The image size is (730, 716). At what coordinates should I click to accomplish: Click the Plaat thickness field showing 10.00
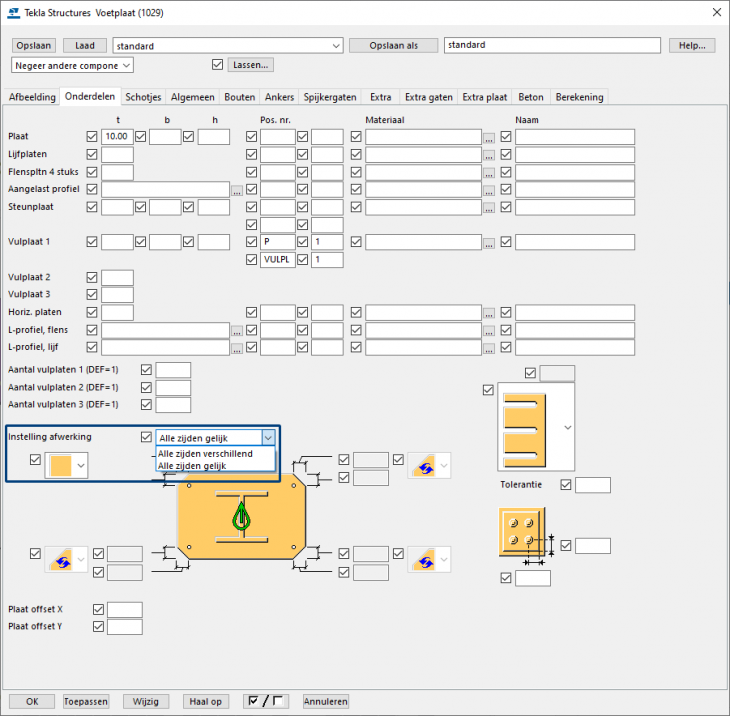117,137
